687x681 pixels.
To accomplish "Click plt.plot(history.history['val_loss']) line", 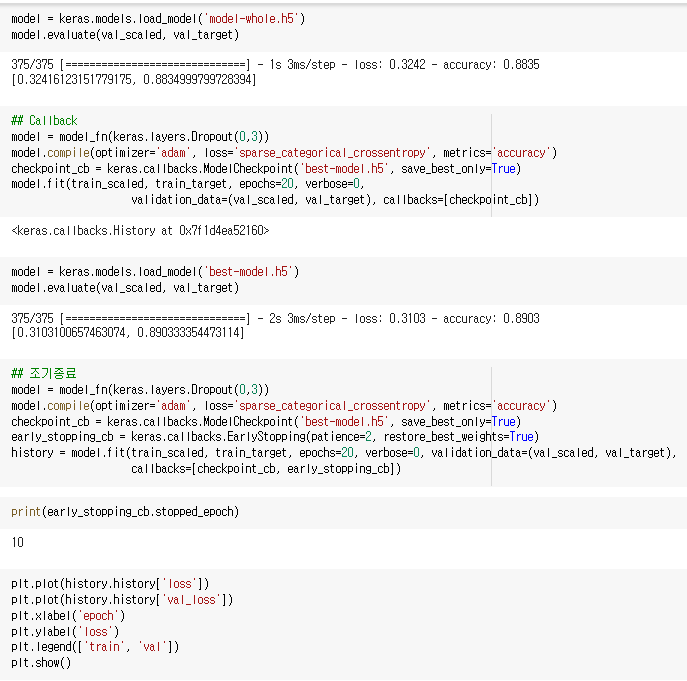I will coord(122,599).
